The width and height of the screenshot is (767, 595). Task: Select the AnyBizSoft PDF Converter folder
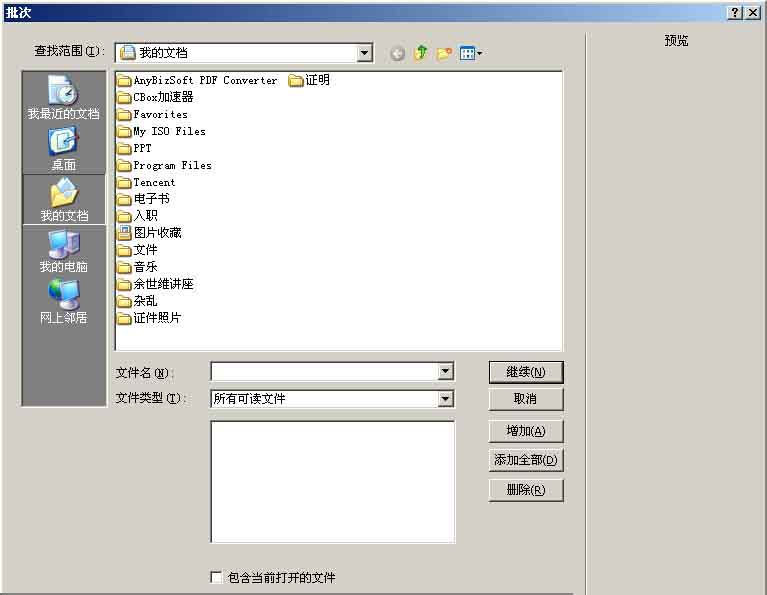tap(204, 80)
